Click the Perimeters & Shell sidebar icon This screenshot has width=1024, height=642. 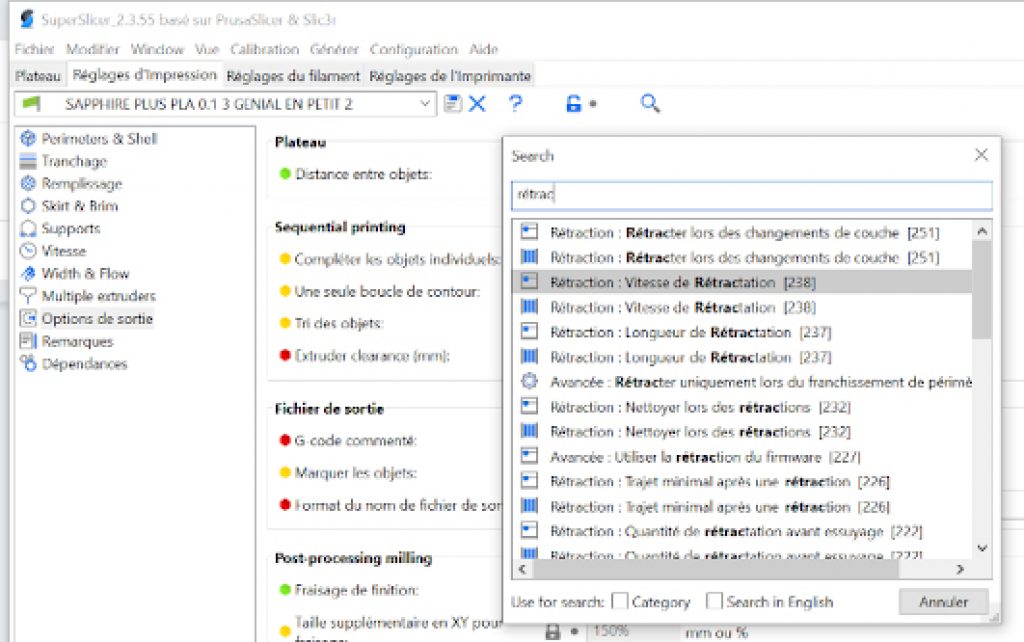pyautogui.click(x=28, y=138)
